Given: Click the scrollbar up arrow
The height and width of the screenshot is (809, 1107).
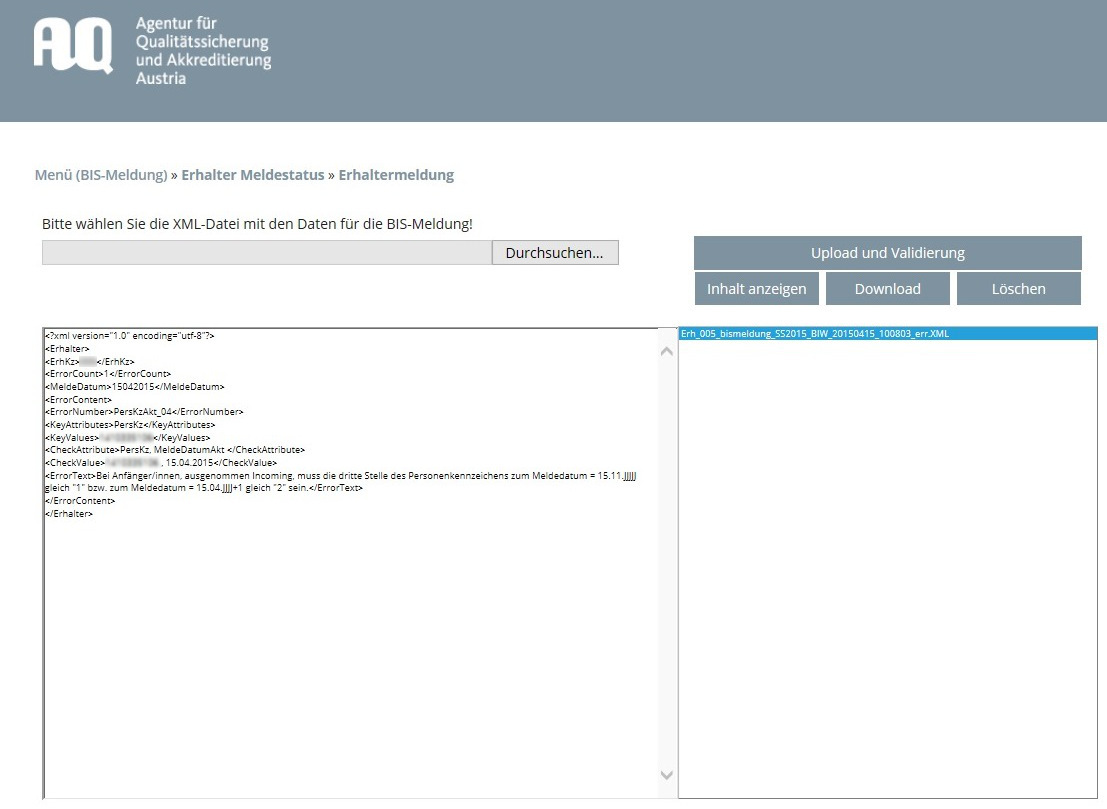Looking at the screenshot, I should click(x=666, y=349).
